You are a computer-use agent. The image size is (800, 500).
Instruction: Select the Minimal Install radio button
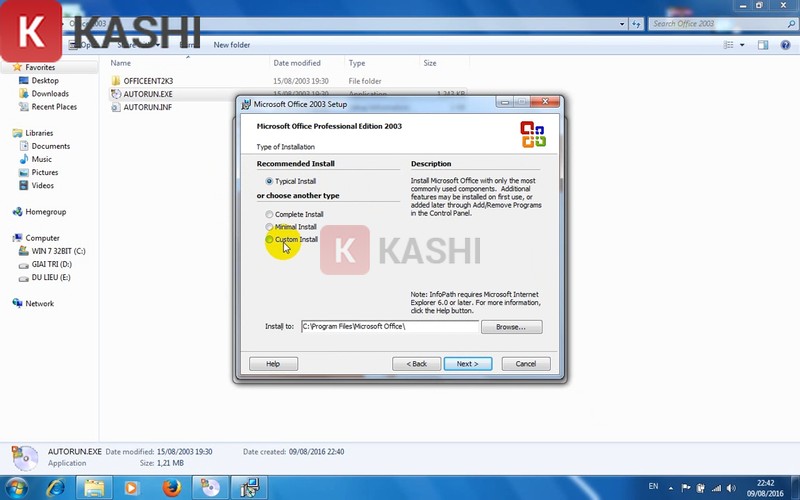point(269,227)
